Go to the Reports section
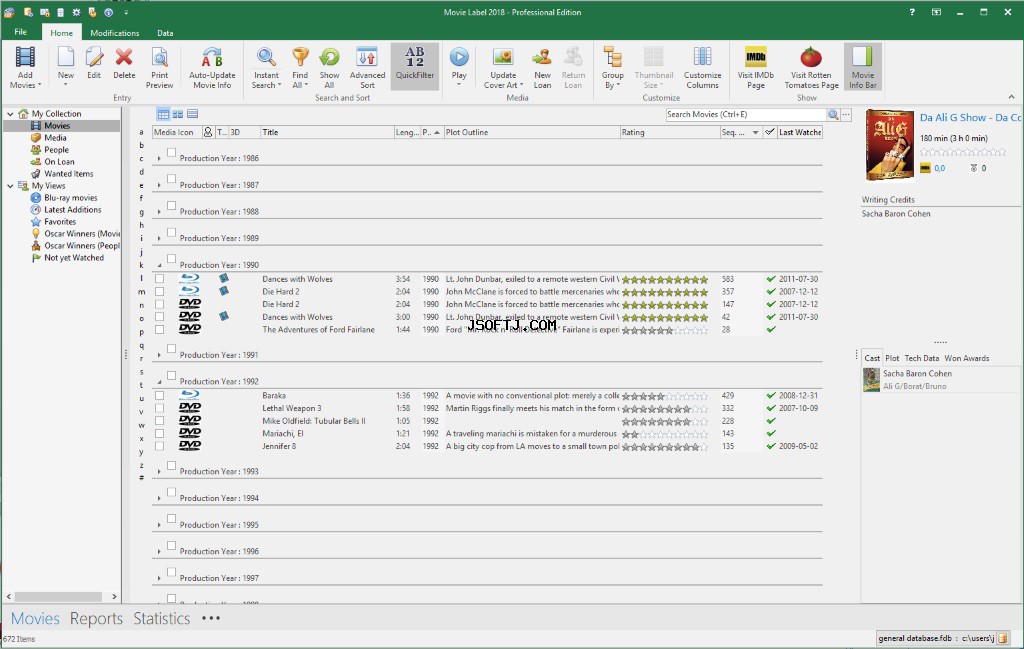 tap(96, 618)
